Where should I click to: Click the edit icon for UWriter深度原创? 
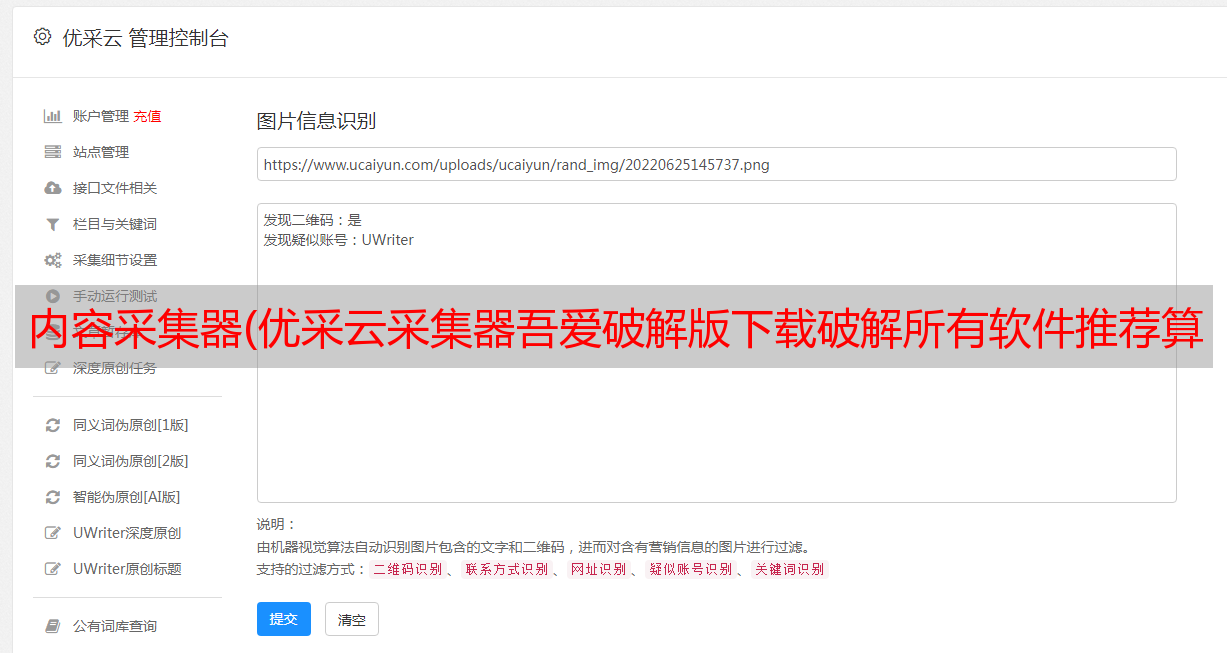point(53,533)
